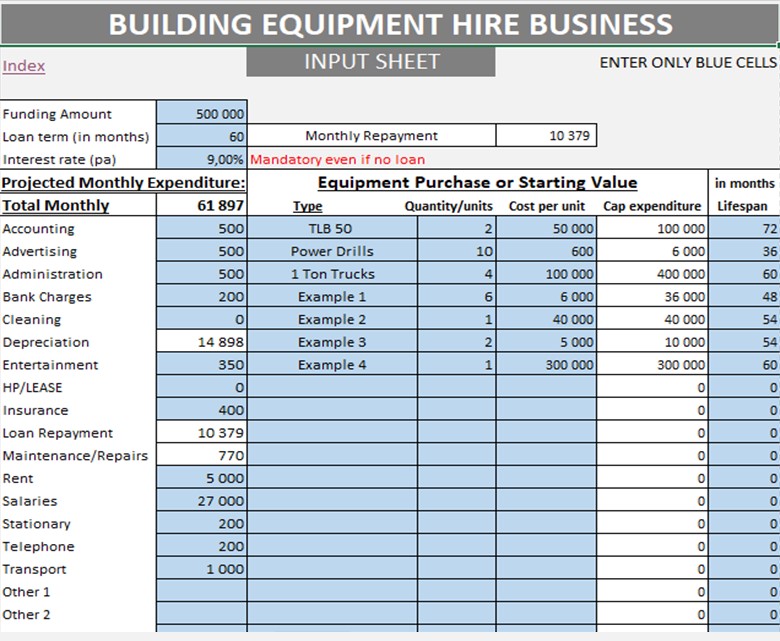The width and height of the screenshot is (780, 641).
Task: Select the empty Other 2 expense cell
Action: click(202, 614)
